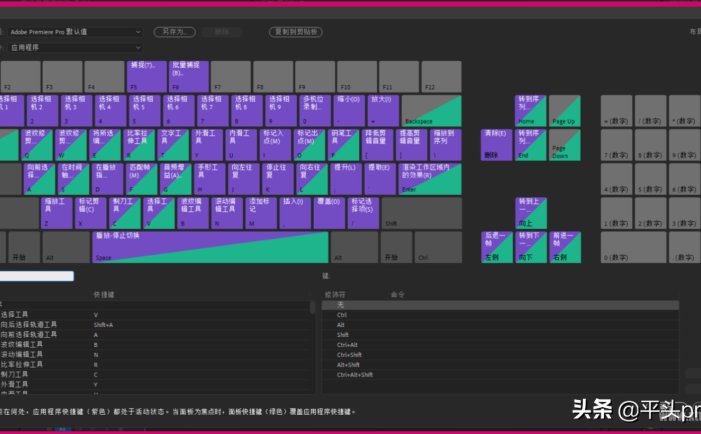Click the 复制到剪贴板 button
Image resolution: width=701 pixels, height=434 pixels.
[296, 32]
